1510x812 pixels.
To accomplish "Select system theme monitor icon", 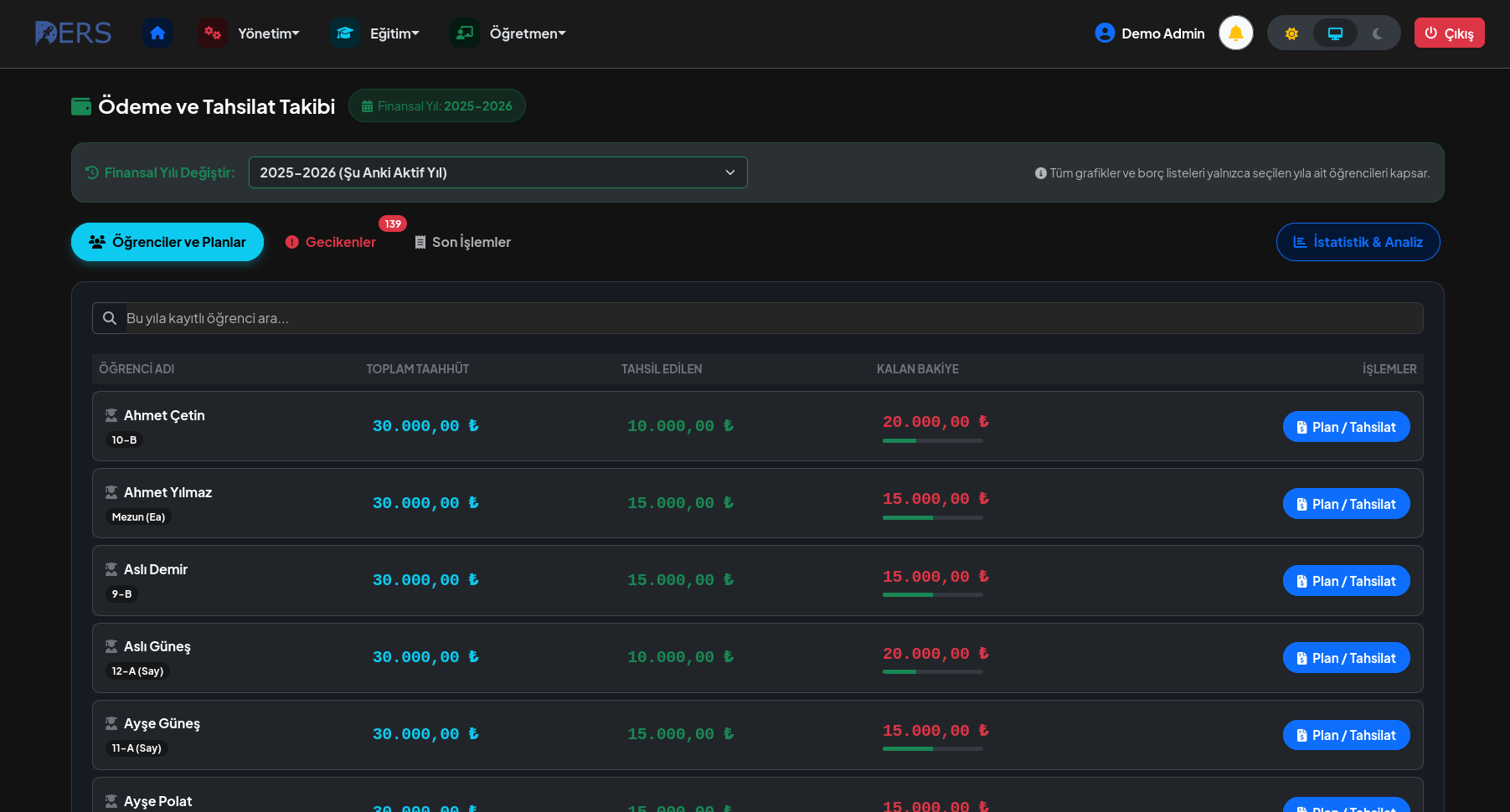I will (1335, 33).
